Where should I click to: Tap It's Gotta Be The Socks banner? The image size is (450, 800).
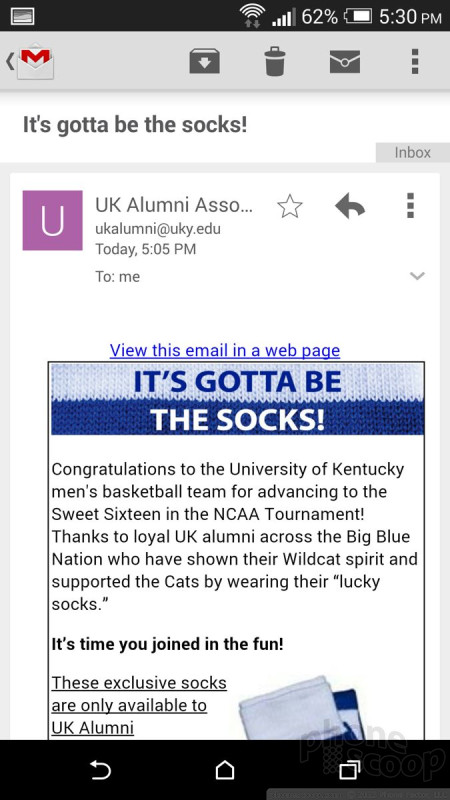click(x=237, y=399)
